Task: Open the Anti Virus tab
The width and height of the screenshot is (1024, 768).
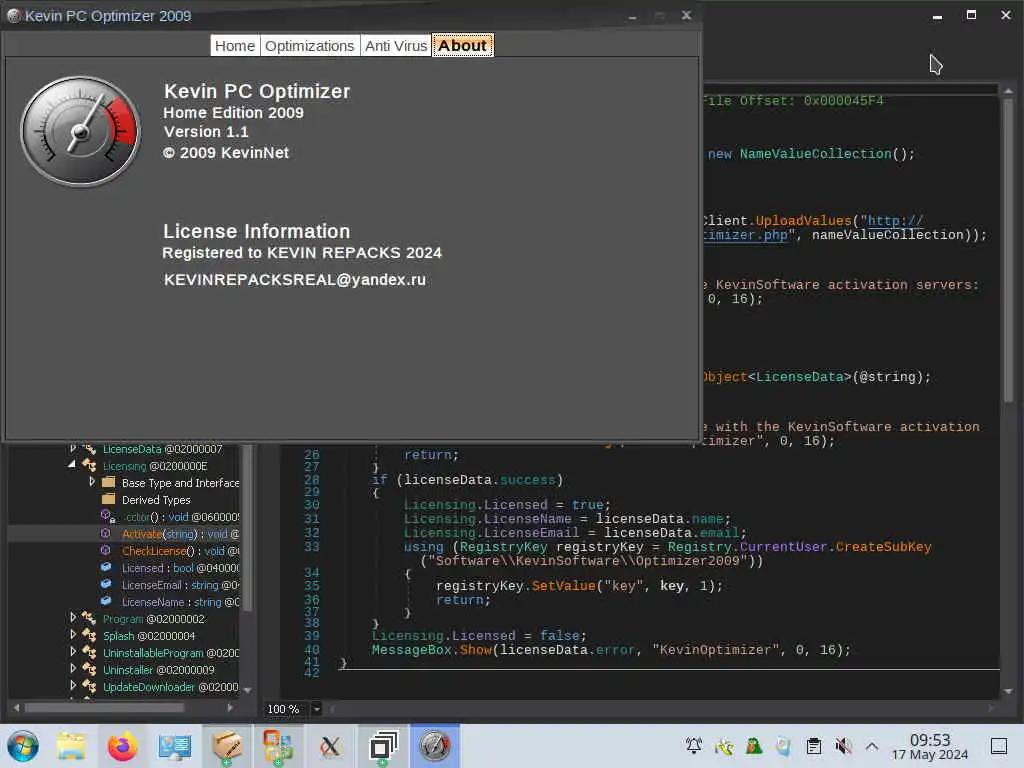Action: click(x=396, y=46)
